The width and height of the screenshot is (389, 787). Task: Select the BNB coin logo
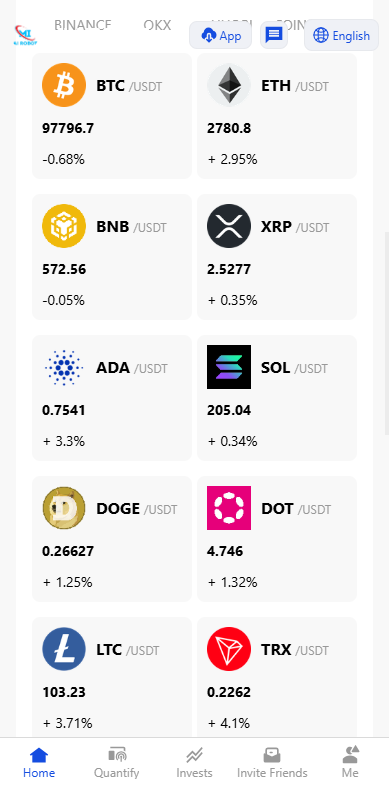[x=64, y=226]
